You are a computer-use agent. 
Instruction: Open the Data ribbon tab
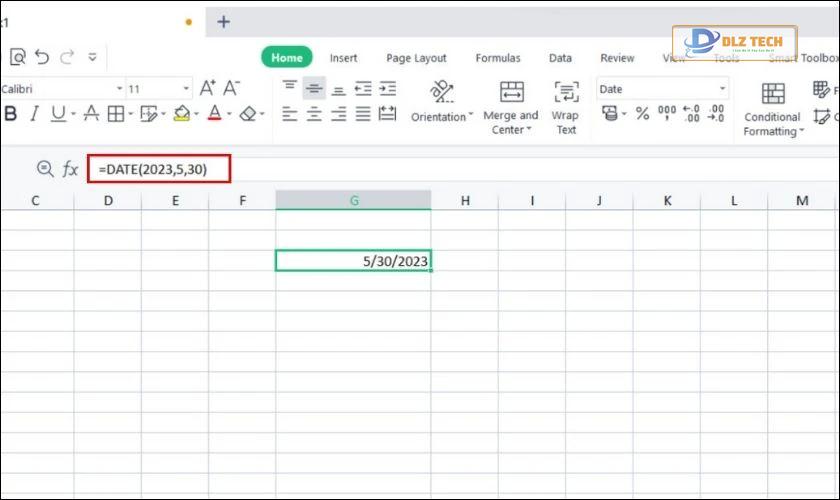point(560,58)
